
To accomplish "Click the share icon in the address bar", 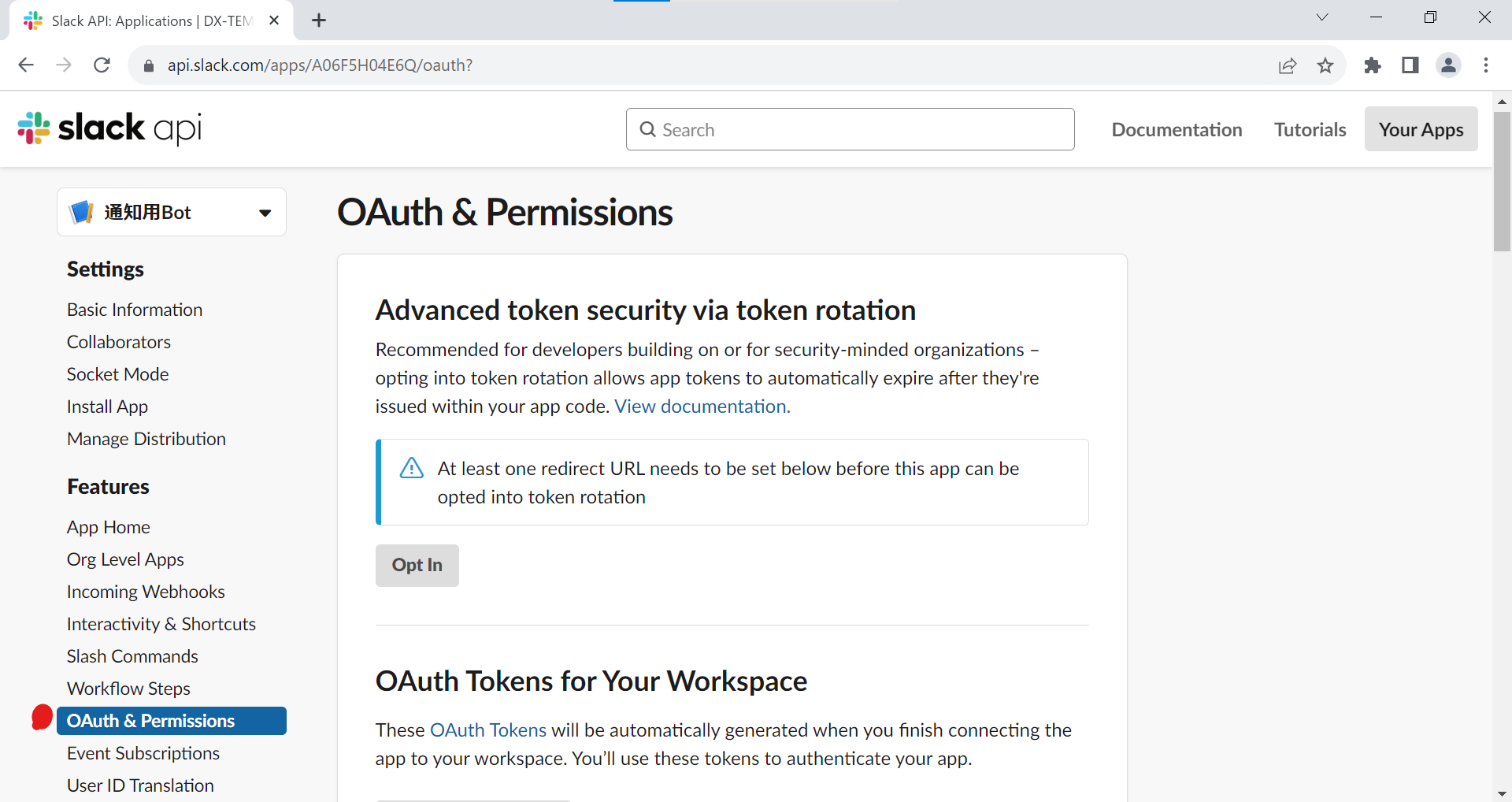I will pos(1288,65).
